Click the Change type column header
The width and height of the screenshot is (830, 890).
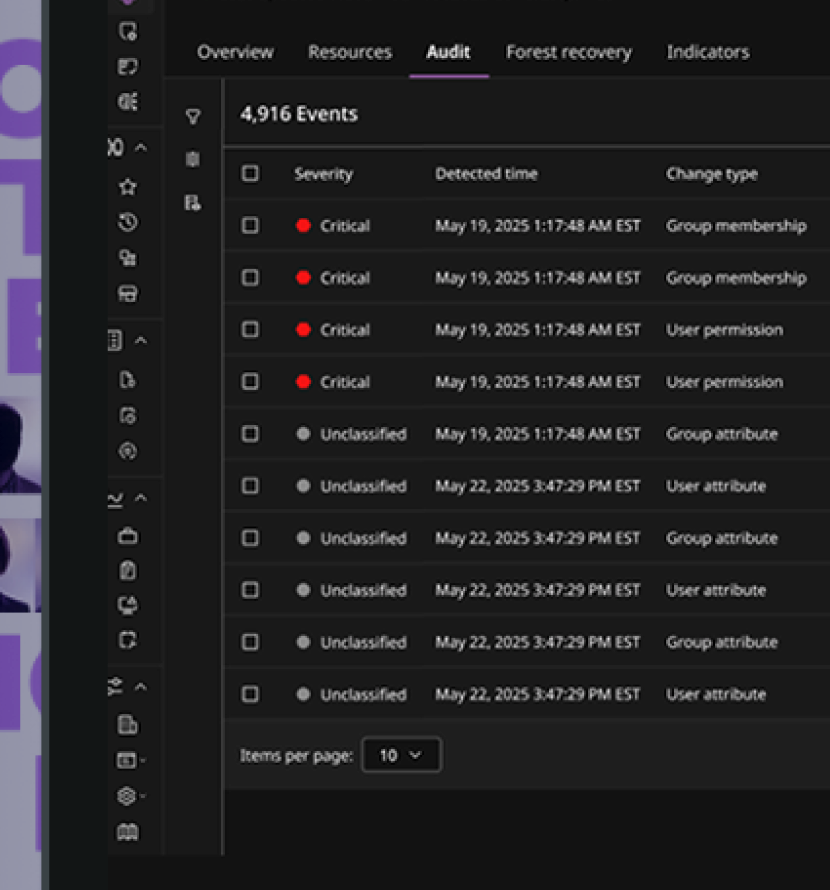(x=711, y=174)
